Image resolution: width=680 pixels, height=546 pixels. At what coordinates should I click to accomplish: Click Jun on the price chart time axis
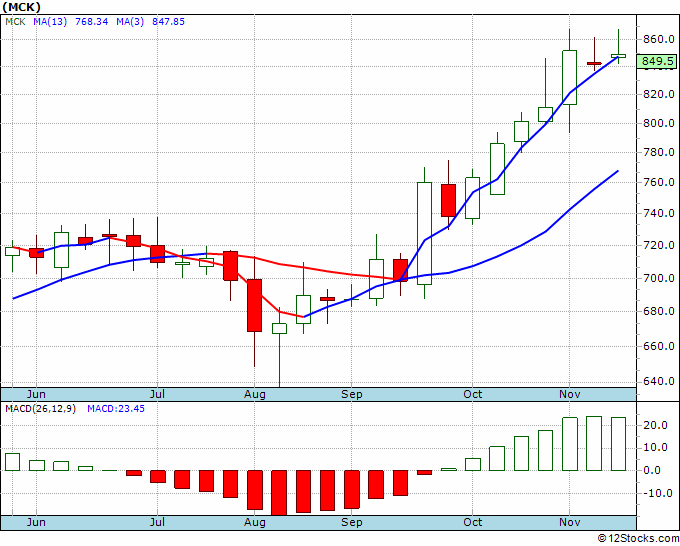coord(36,394)
